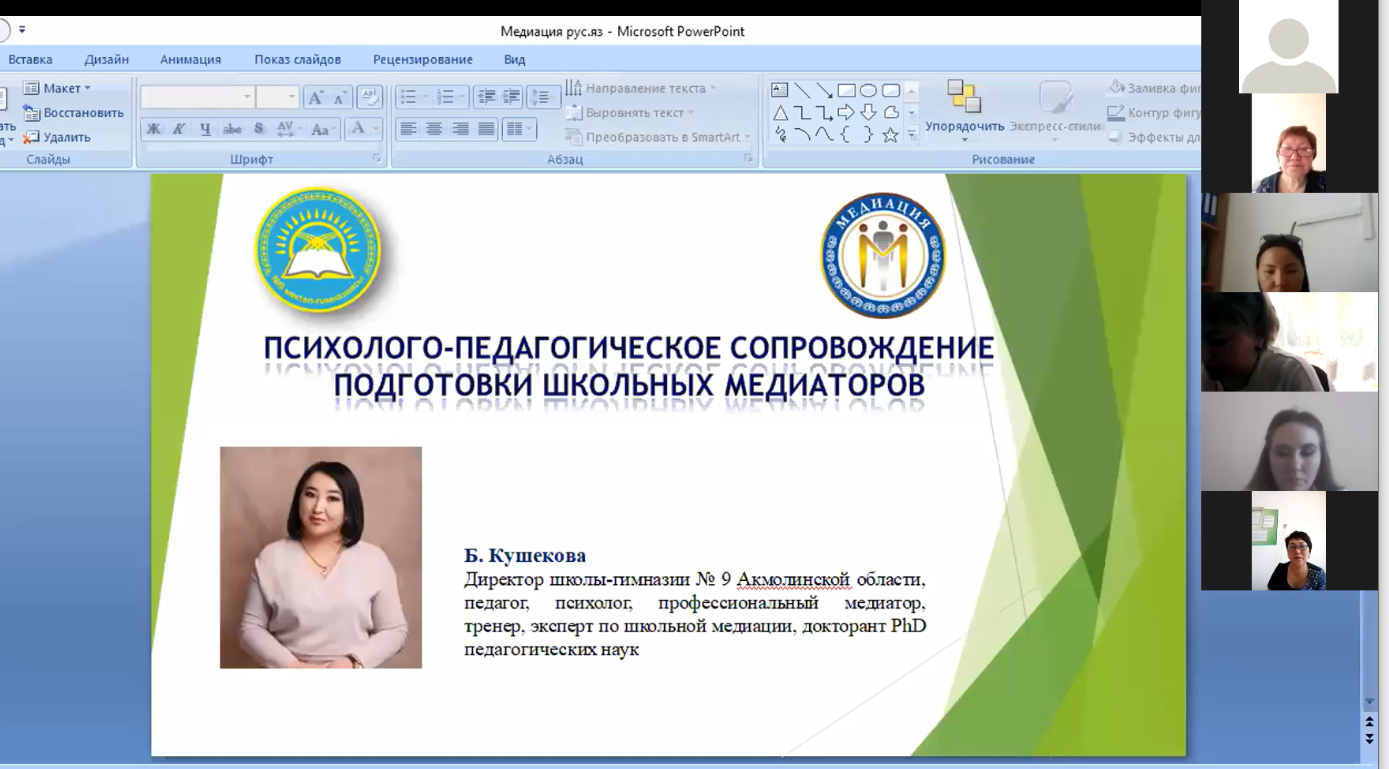Open the Вставка ribbon tab
Screen dimensions: 1389x769
(30, 59)
